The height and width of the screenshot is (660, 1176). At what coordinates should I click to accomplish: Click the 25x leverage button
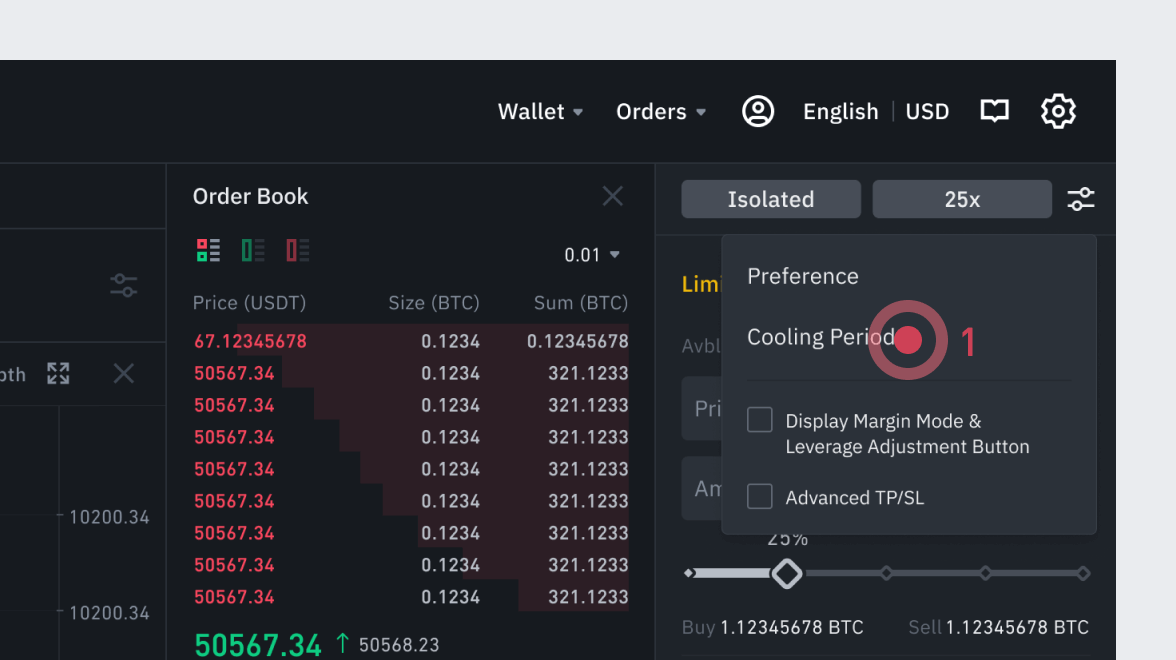click(962, 199)
